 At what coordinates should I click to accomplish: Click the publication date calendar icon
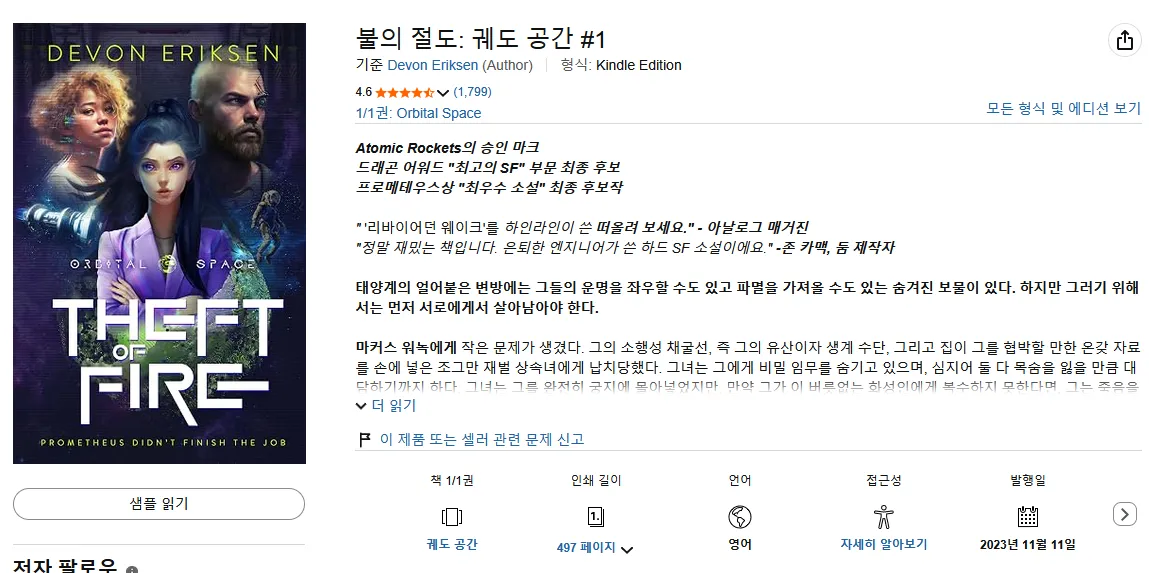(1027, 517)
